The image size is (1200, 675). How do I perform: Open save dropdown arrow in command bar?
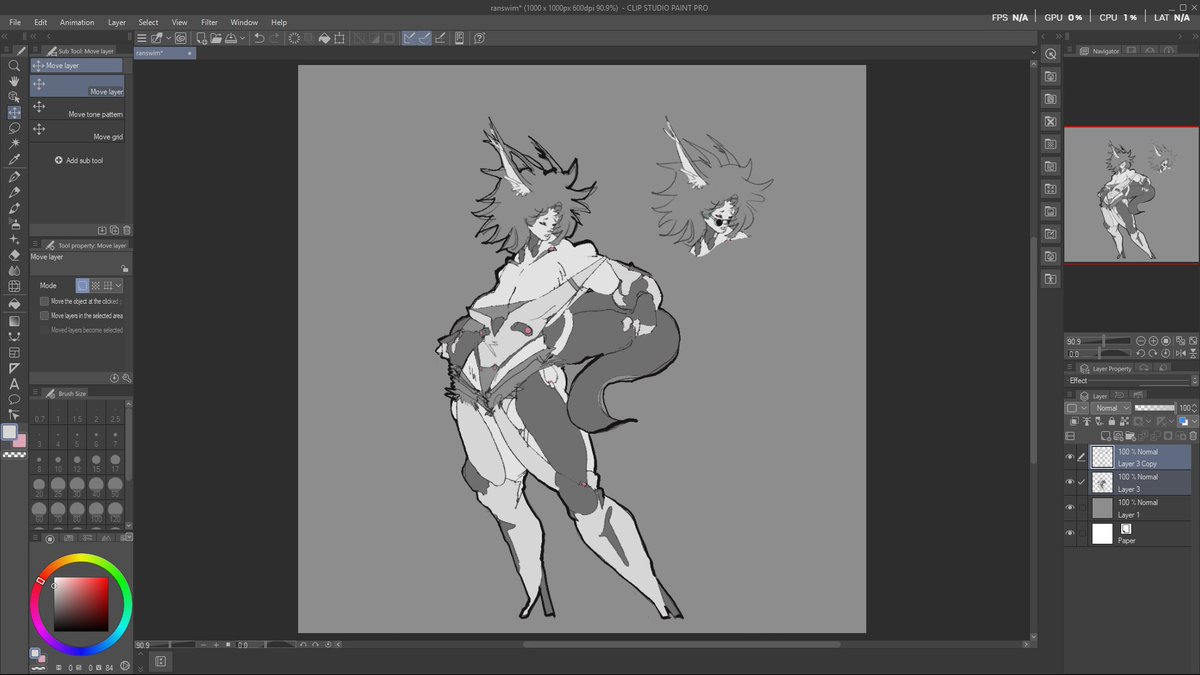coord(242,38)
